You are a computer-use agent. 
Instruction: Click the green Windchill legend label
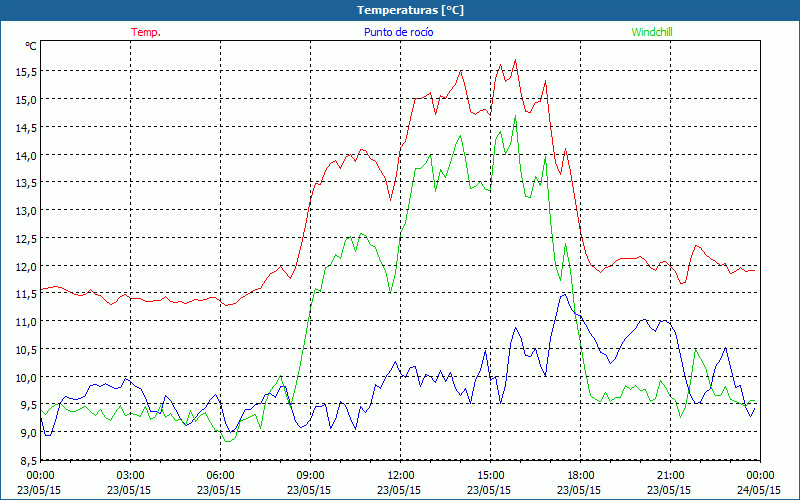[x=652, y=32]
